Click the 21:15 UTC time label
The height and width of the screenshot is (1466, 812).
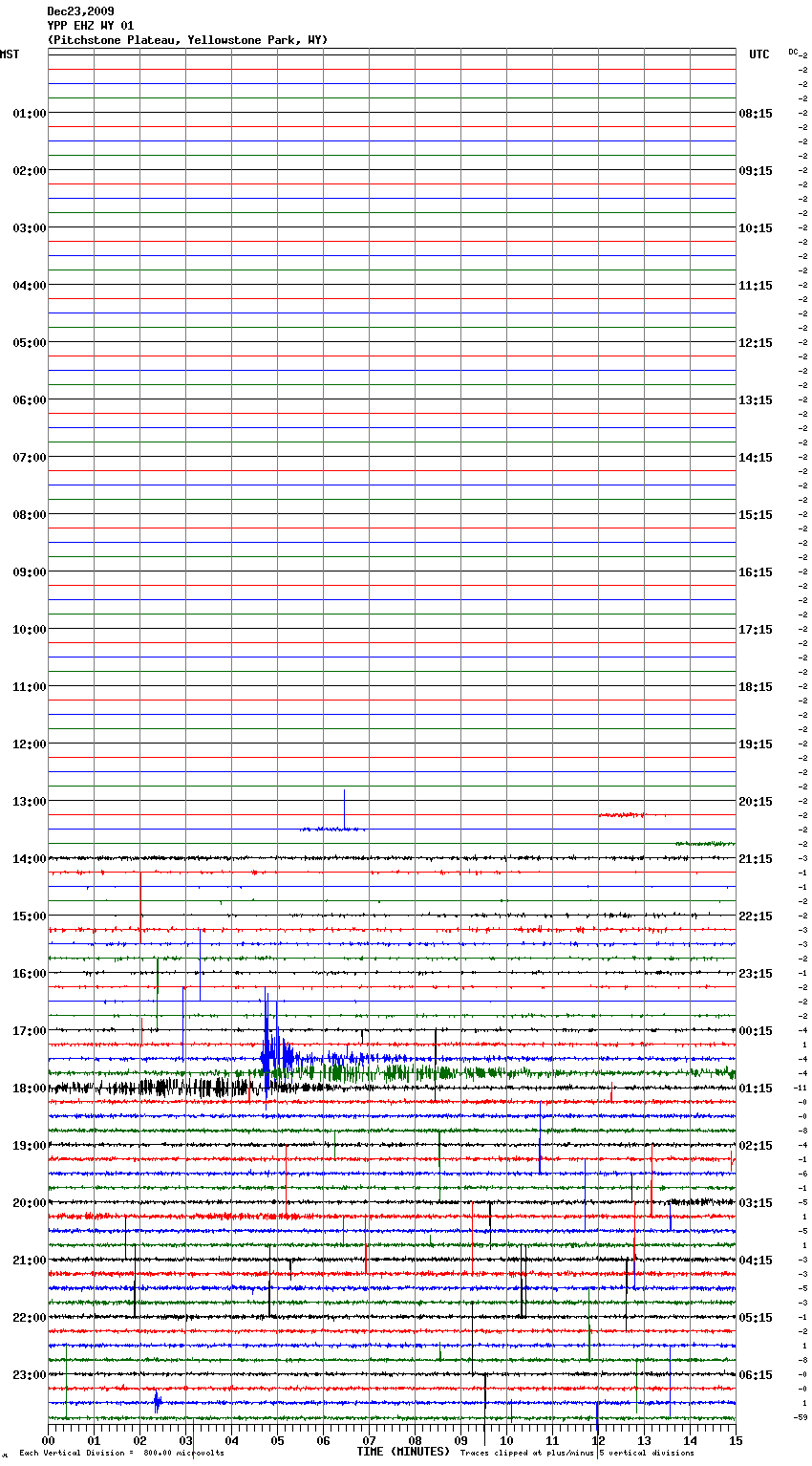(x=756, y=859)
